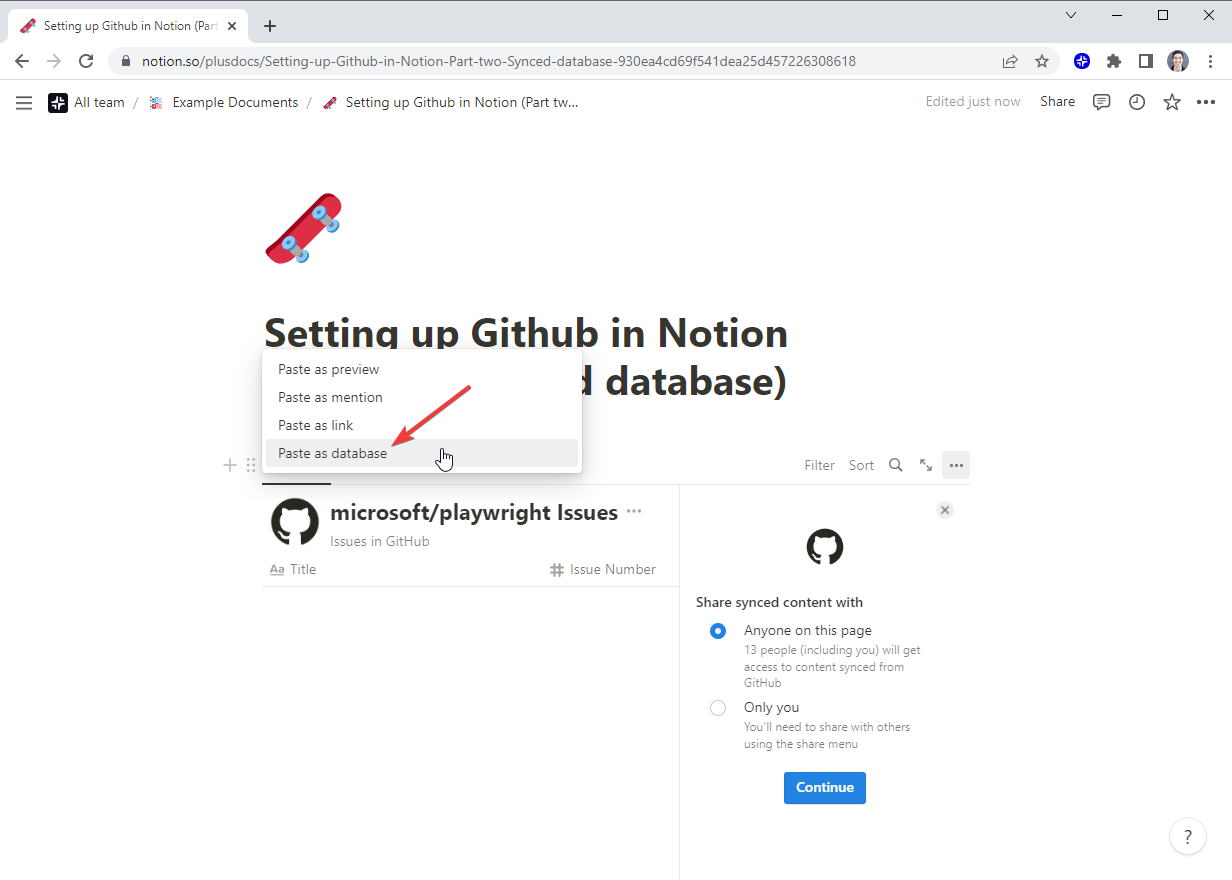Close the Setting up Github in Notion tab
This screenshot has width=1232, height=880.
coord(232,26)
